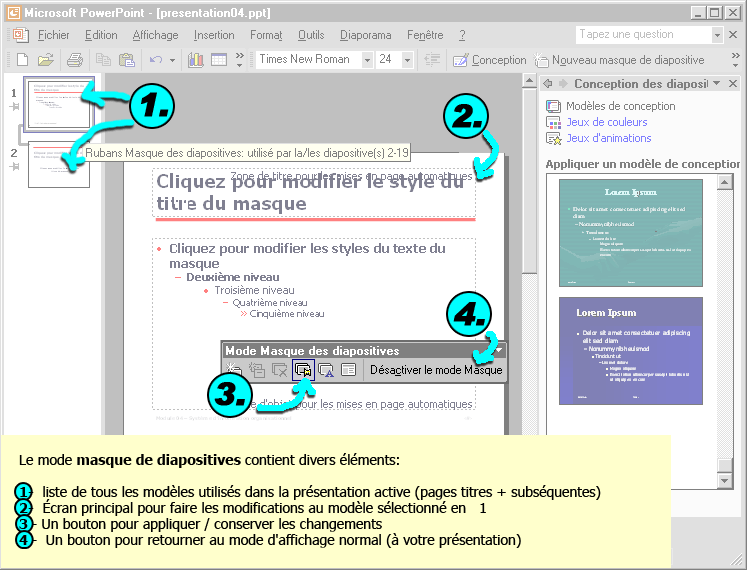Click the Modèles de conception icon
This screenshot has width=747, height=570.
(x=554, y=106)
